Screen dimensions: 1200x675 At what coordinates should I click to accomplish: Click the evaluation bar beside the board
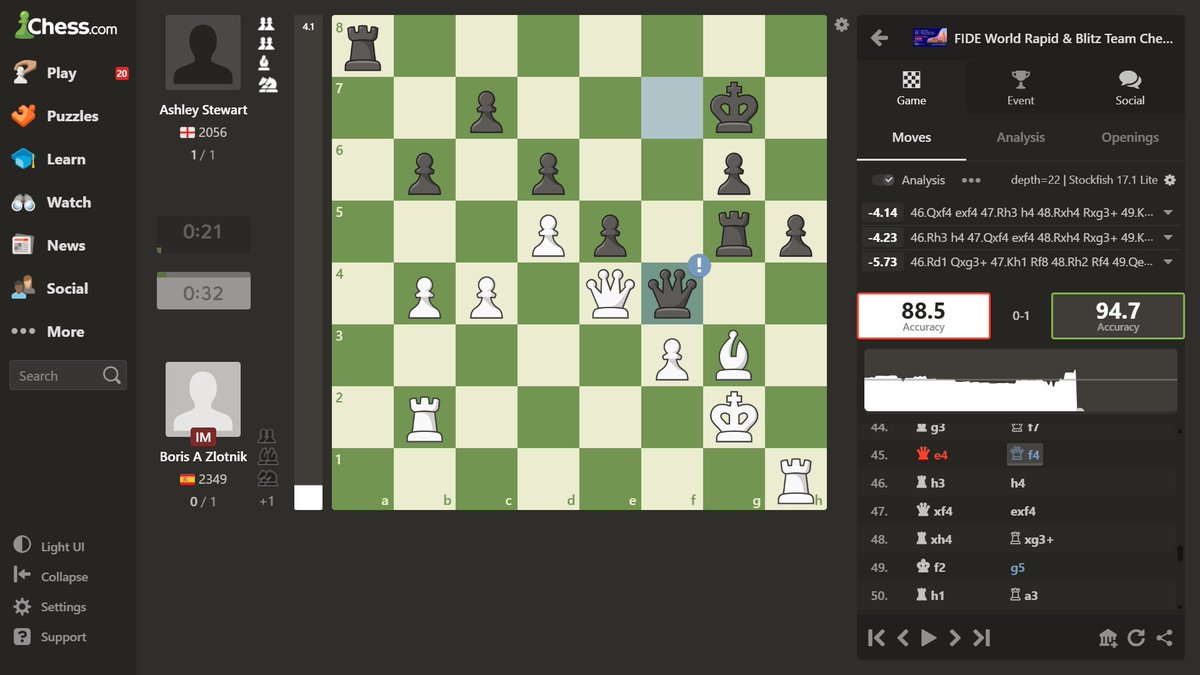pos(308,263)
